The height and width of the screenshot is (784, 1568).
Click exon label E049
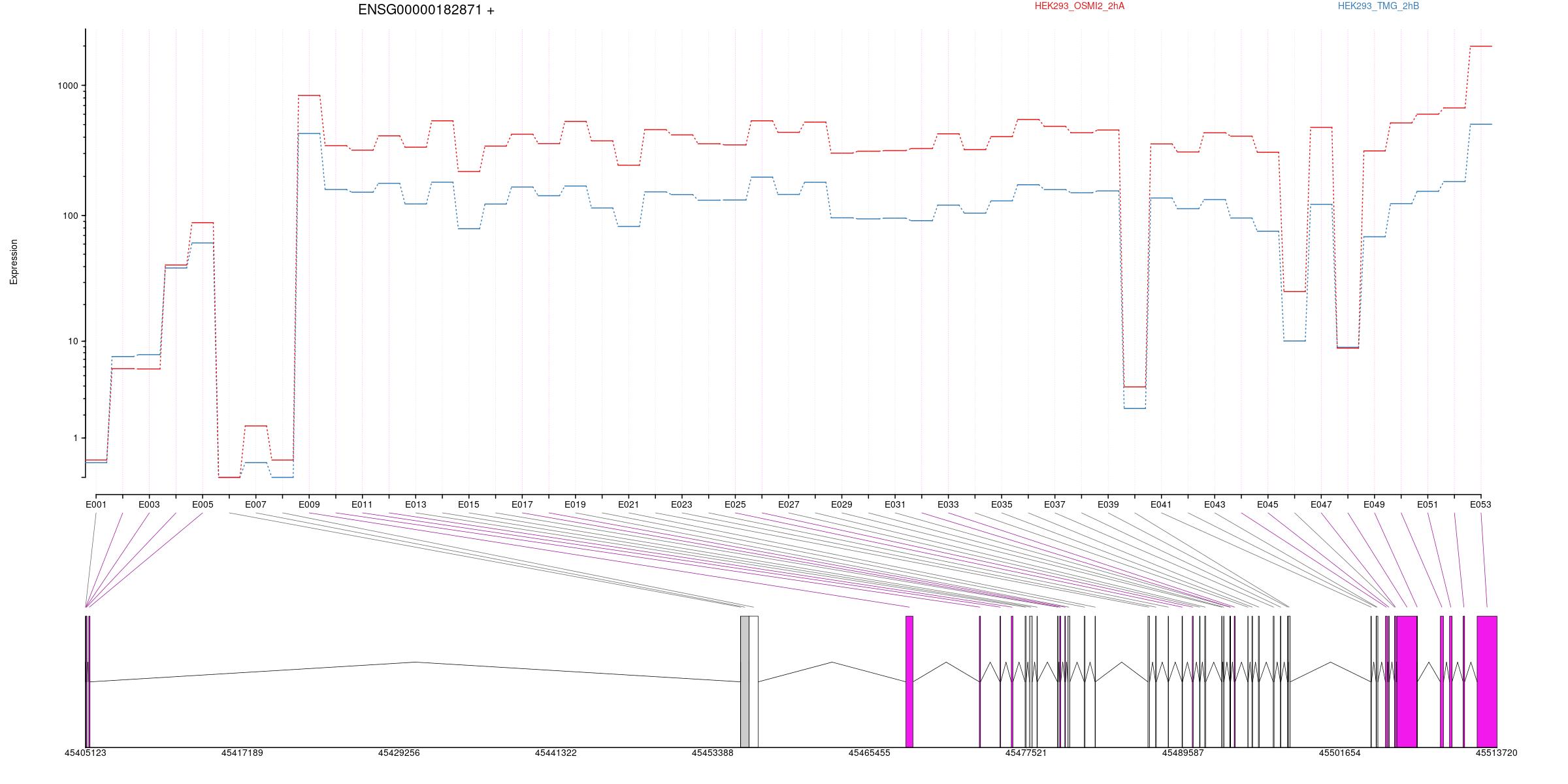tap(1374, 504)
